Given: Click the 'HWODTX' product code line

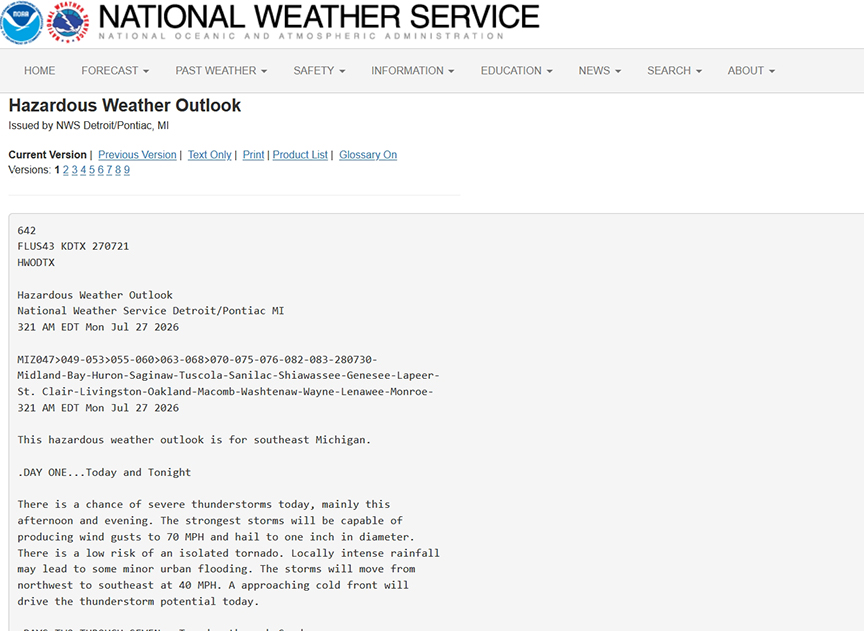Looking at the screenshot, I should click(36, 262).
